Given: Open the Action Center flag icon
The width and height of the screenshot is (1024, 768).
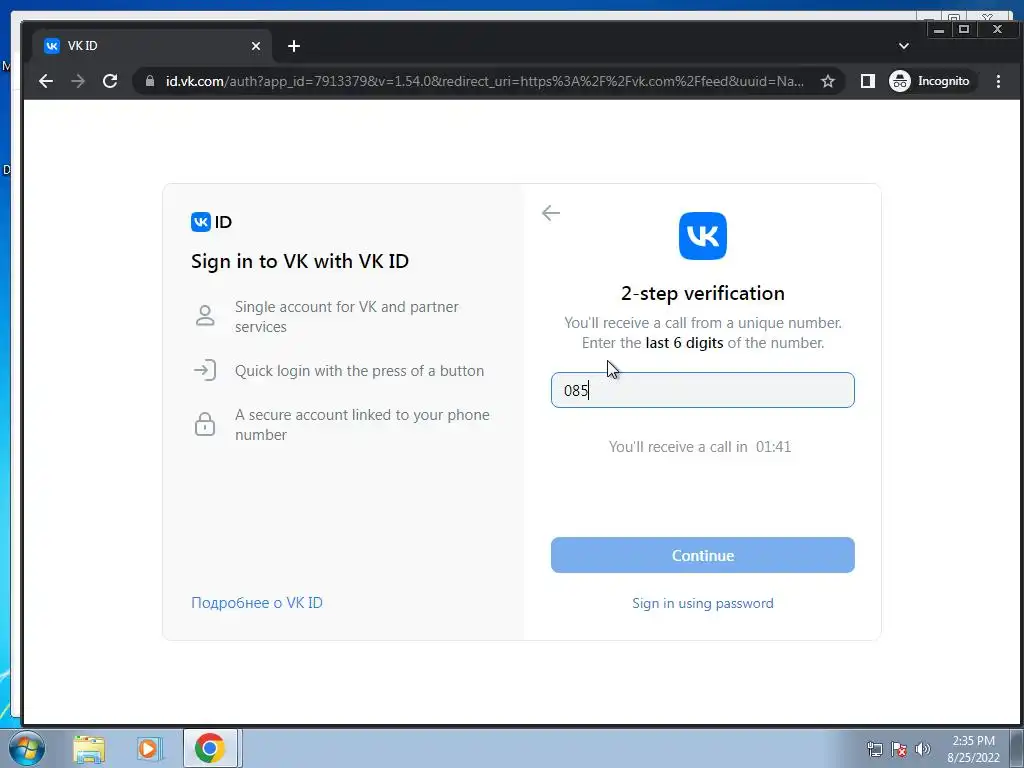Looking at the screenshot, I should pyautogui.click(x=899, y=749).
